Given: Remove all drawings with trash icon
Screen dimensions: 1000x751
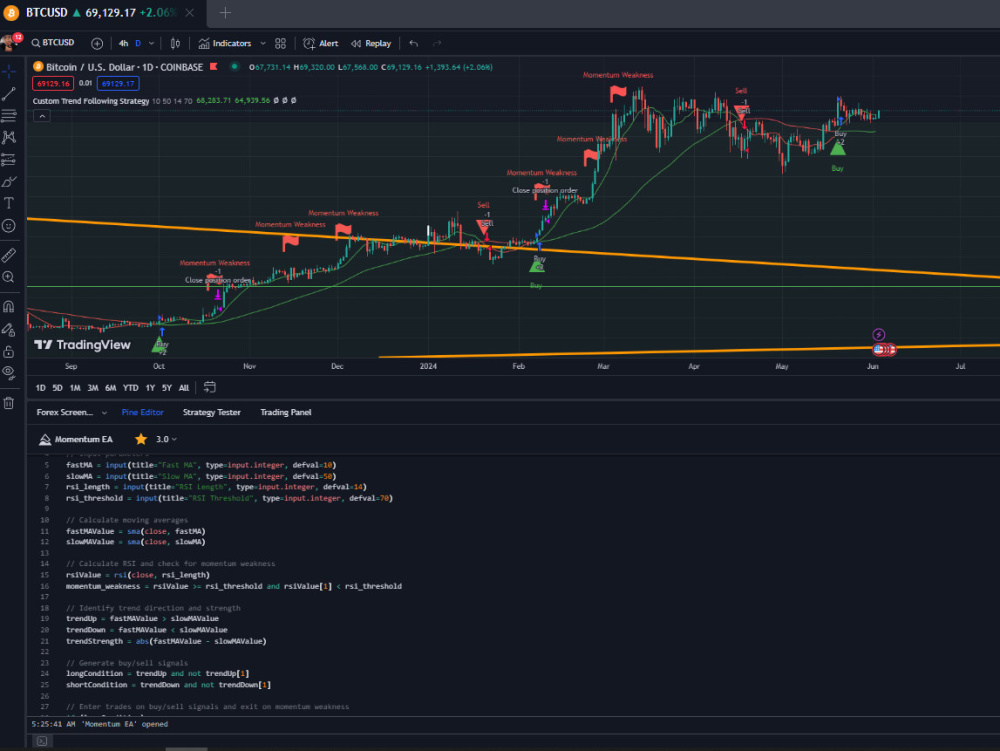Looking at the screenshot, I should [x=8, y=403].
